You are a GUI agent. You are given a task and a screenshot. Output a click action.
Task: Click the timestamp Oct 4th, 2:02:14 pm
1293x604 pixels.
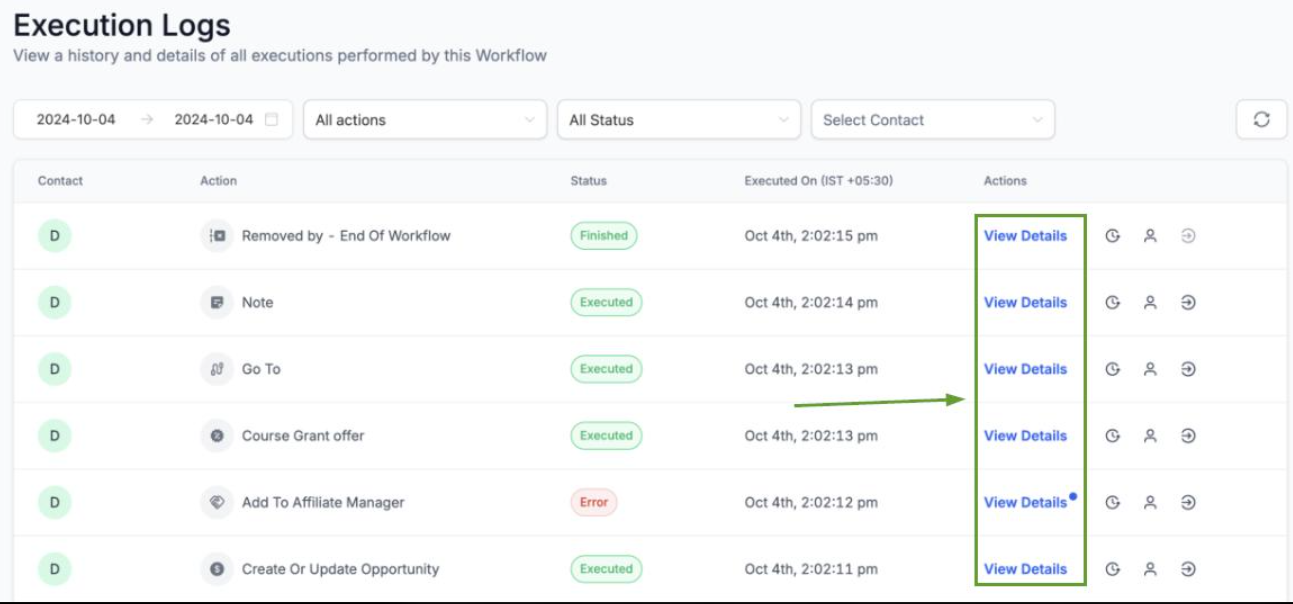click(811, 302)
